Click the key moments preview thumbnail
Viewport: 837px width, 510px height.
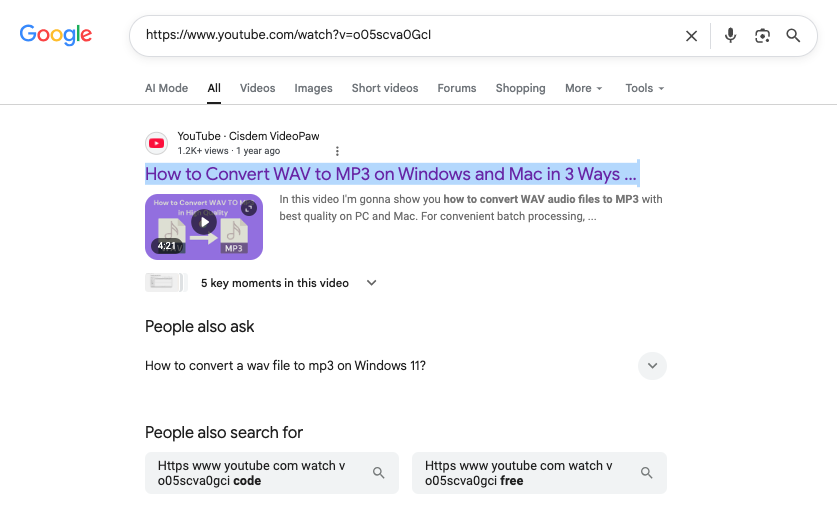coord(165,283)
